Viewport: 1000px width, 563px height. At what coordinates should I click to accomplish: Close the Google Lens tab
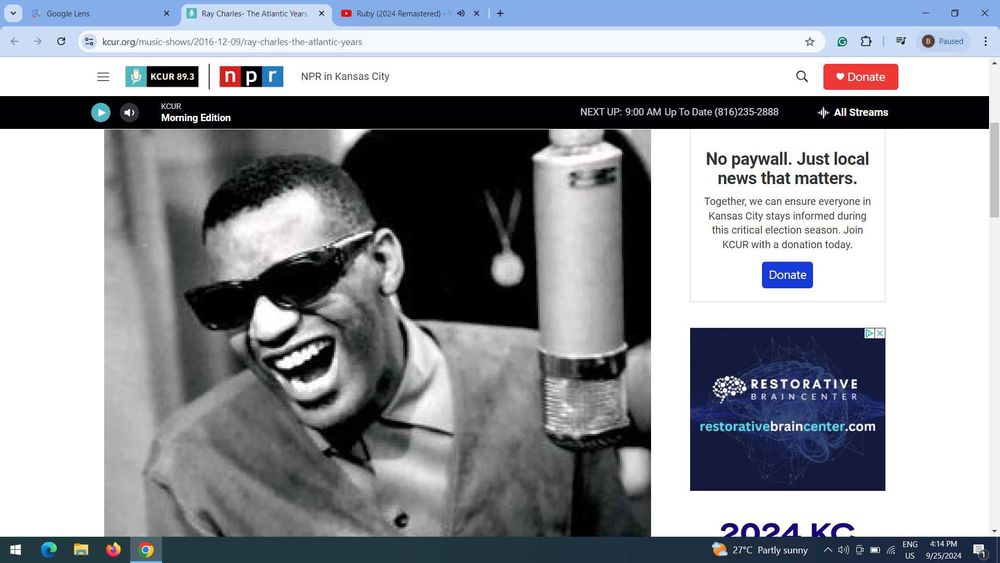click(x=166, y=13)
